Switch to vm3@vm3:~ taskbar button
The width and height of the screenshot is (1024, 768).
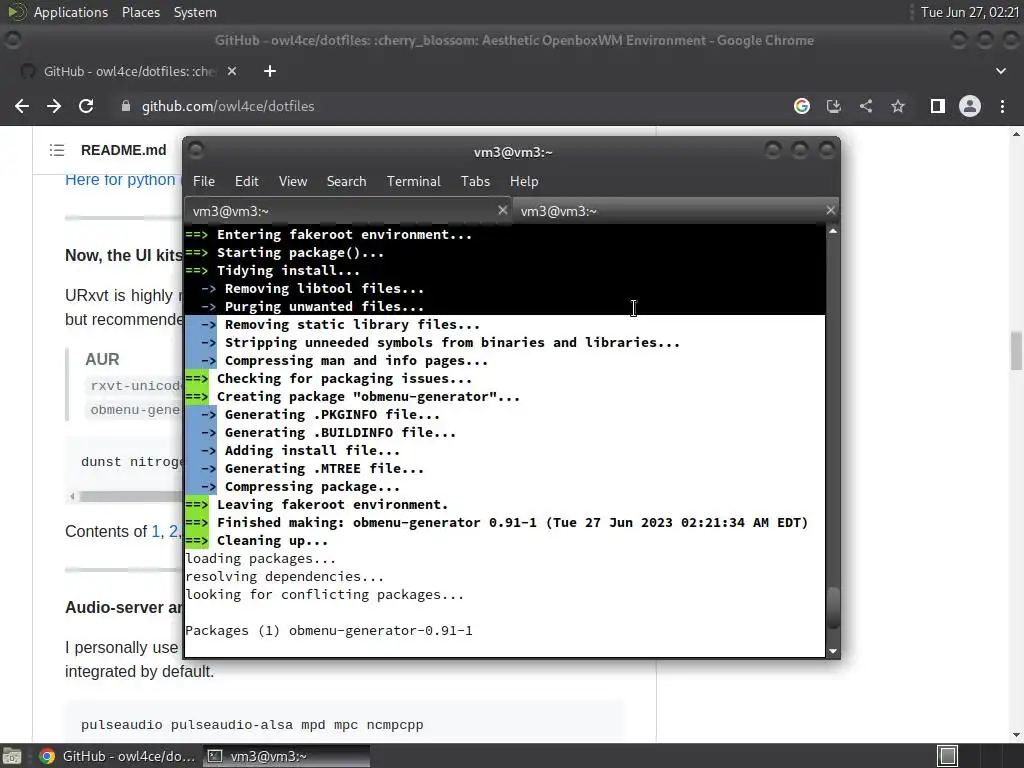pyautogui.click(x=287, y=756)
